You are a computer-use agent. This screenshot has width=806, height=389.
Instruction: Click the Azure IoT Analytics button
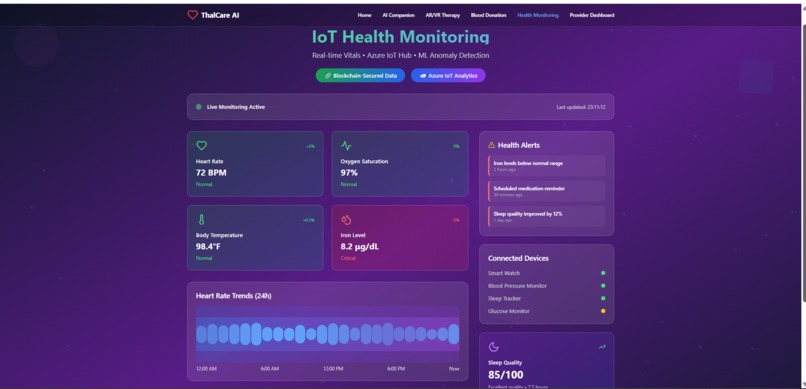tap(448, 76)
